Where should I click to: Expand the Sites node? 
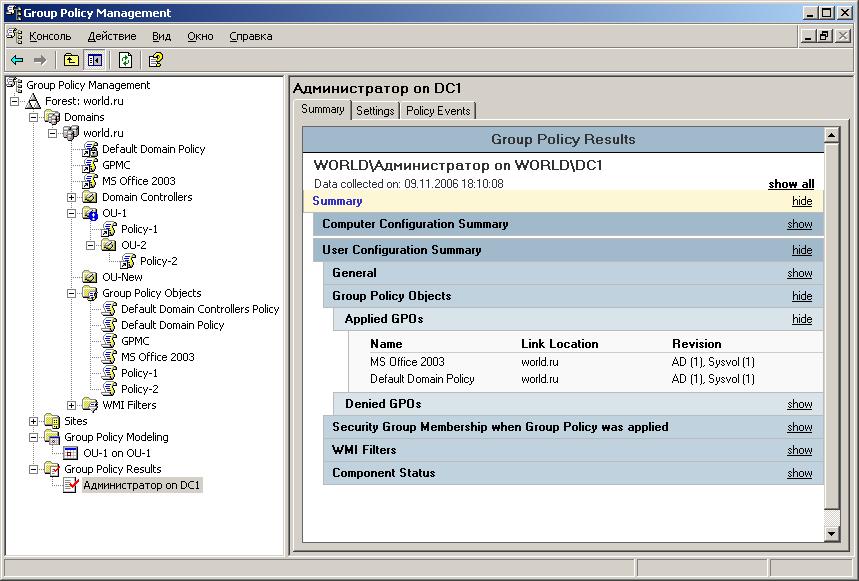tap(33, 421)
